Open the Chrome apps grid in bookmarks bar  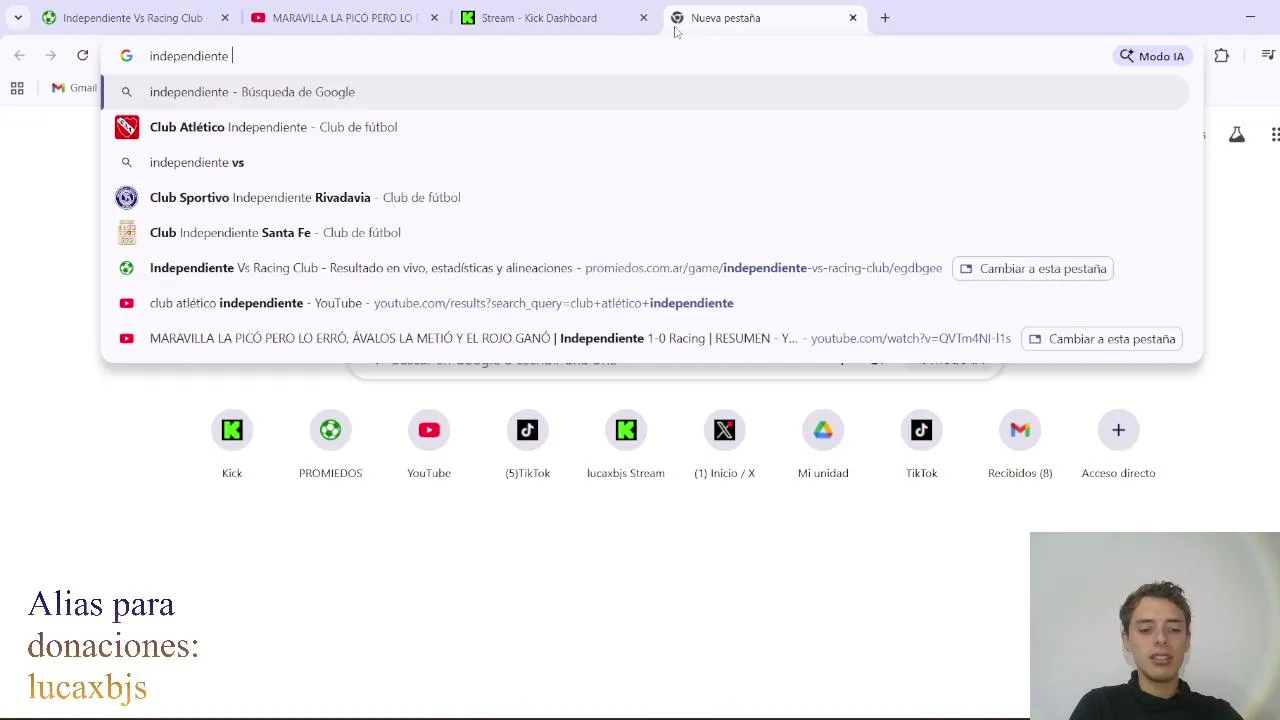(x=17, y=88)
